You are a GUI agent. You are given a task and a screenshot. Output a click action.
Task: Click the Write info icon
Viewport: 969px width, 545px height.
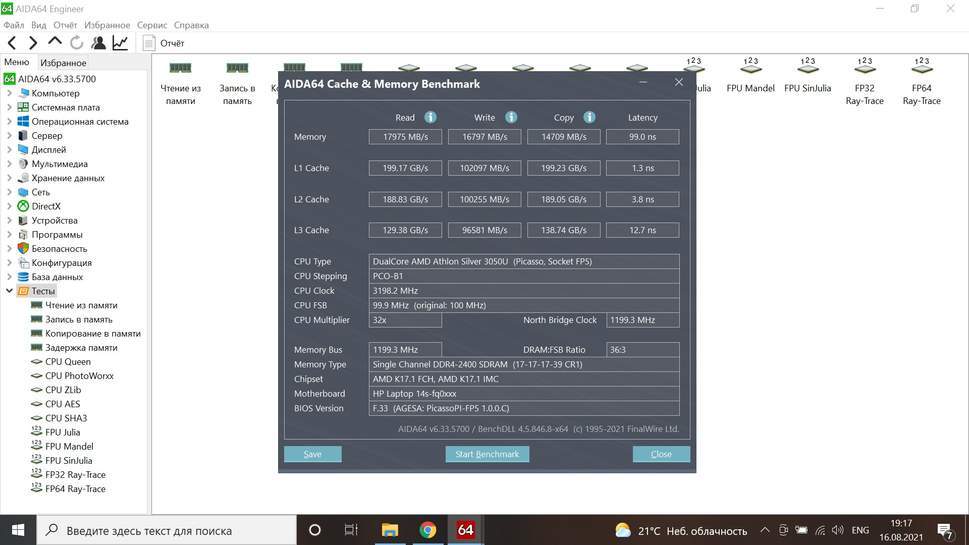coord(510,117)
